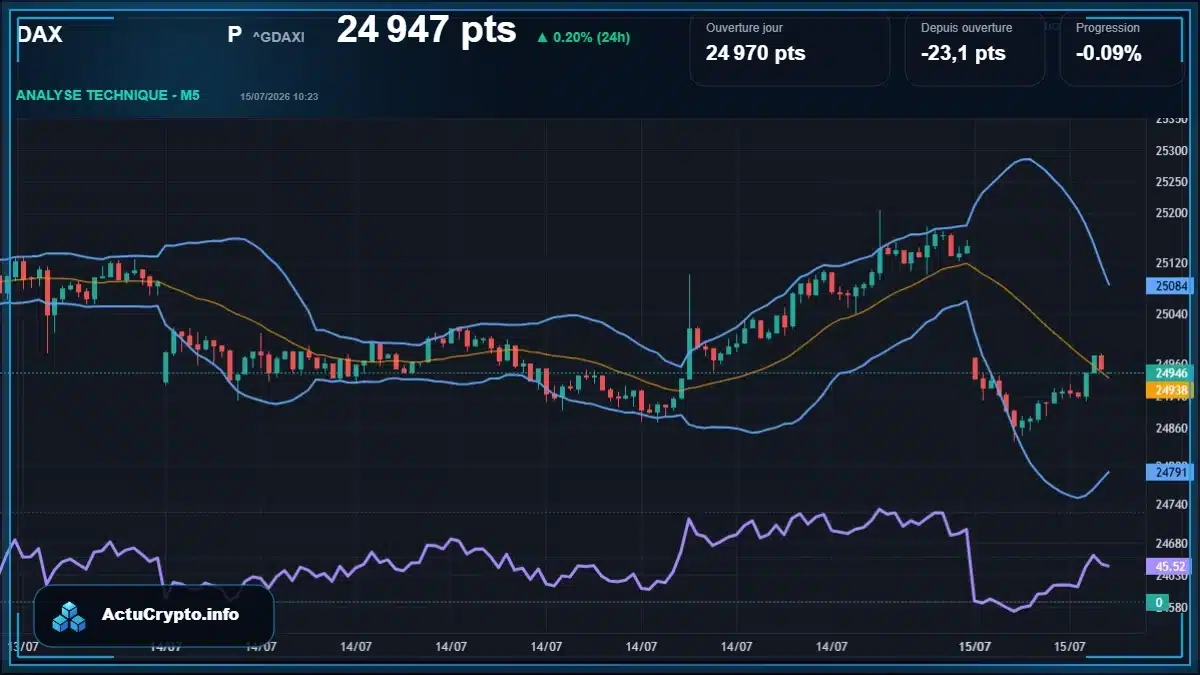Click the green 24946 current price tag

[x=1170, y=373]
